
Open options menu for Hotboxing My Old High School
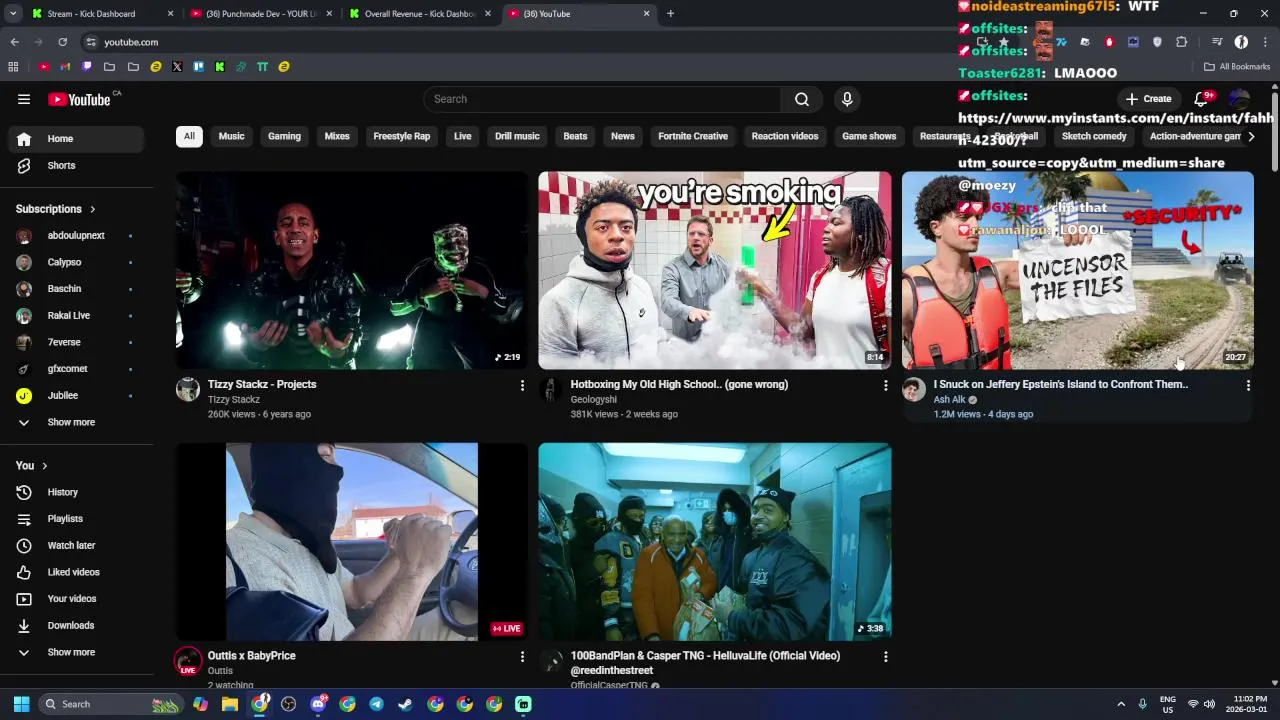coord(885,385)
